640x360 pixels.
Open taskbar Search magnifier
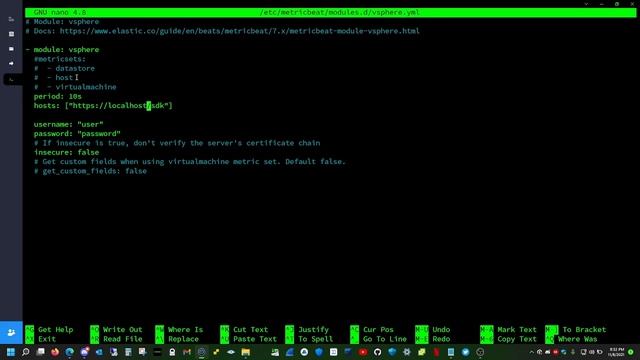[x=25, y=352]
